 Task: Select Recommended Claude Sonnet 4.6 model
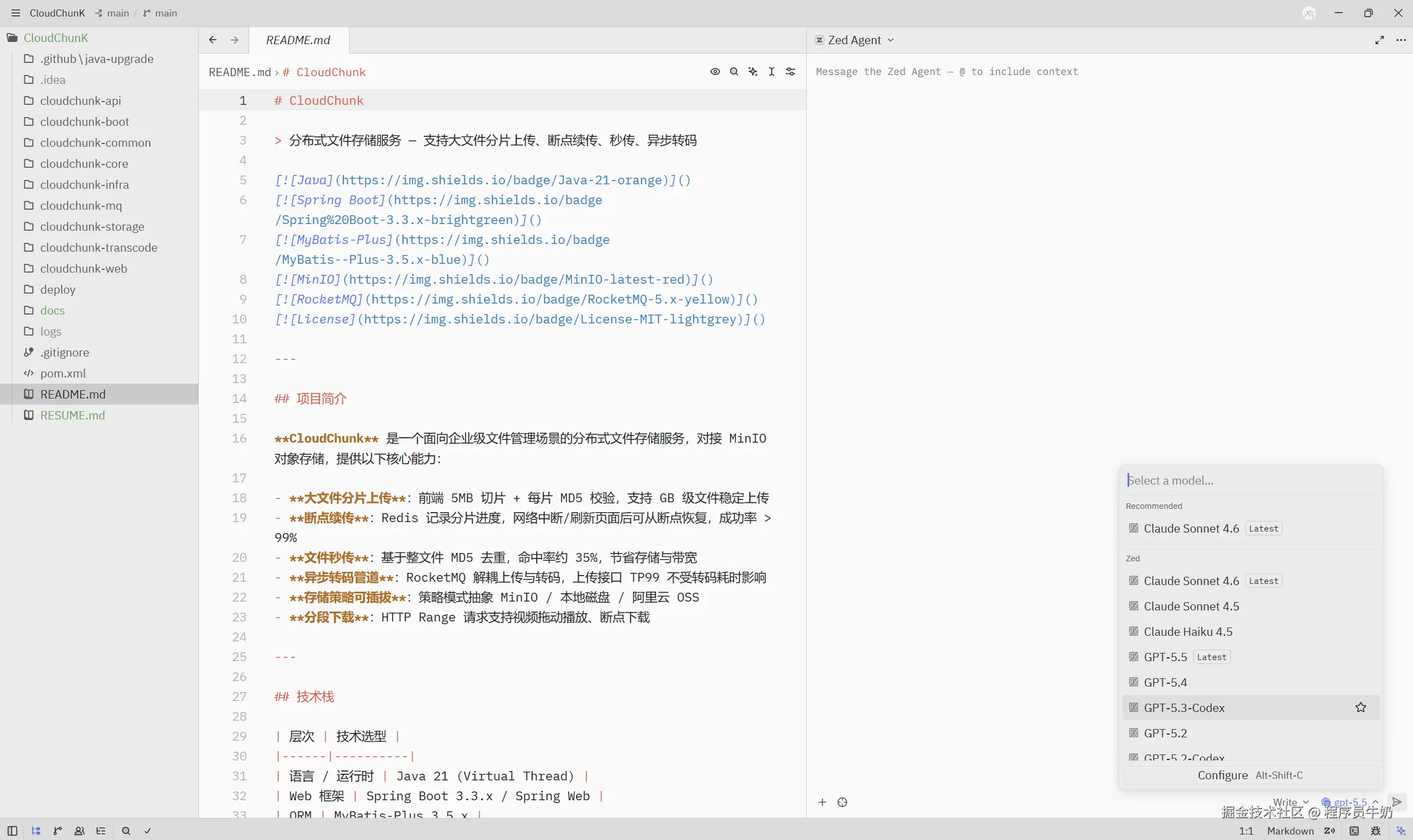click(x=1251, y=528)
